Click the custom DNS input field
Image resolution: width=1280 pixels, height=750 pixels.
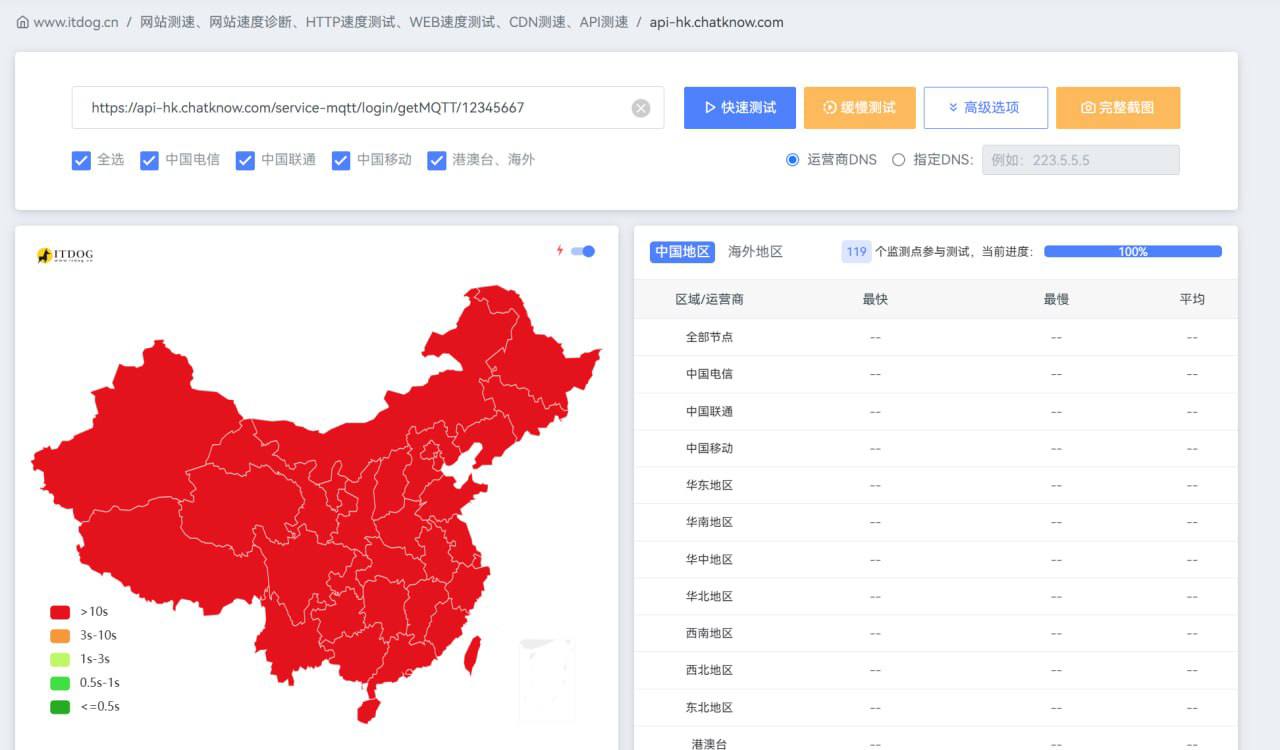point(1080,160)
